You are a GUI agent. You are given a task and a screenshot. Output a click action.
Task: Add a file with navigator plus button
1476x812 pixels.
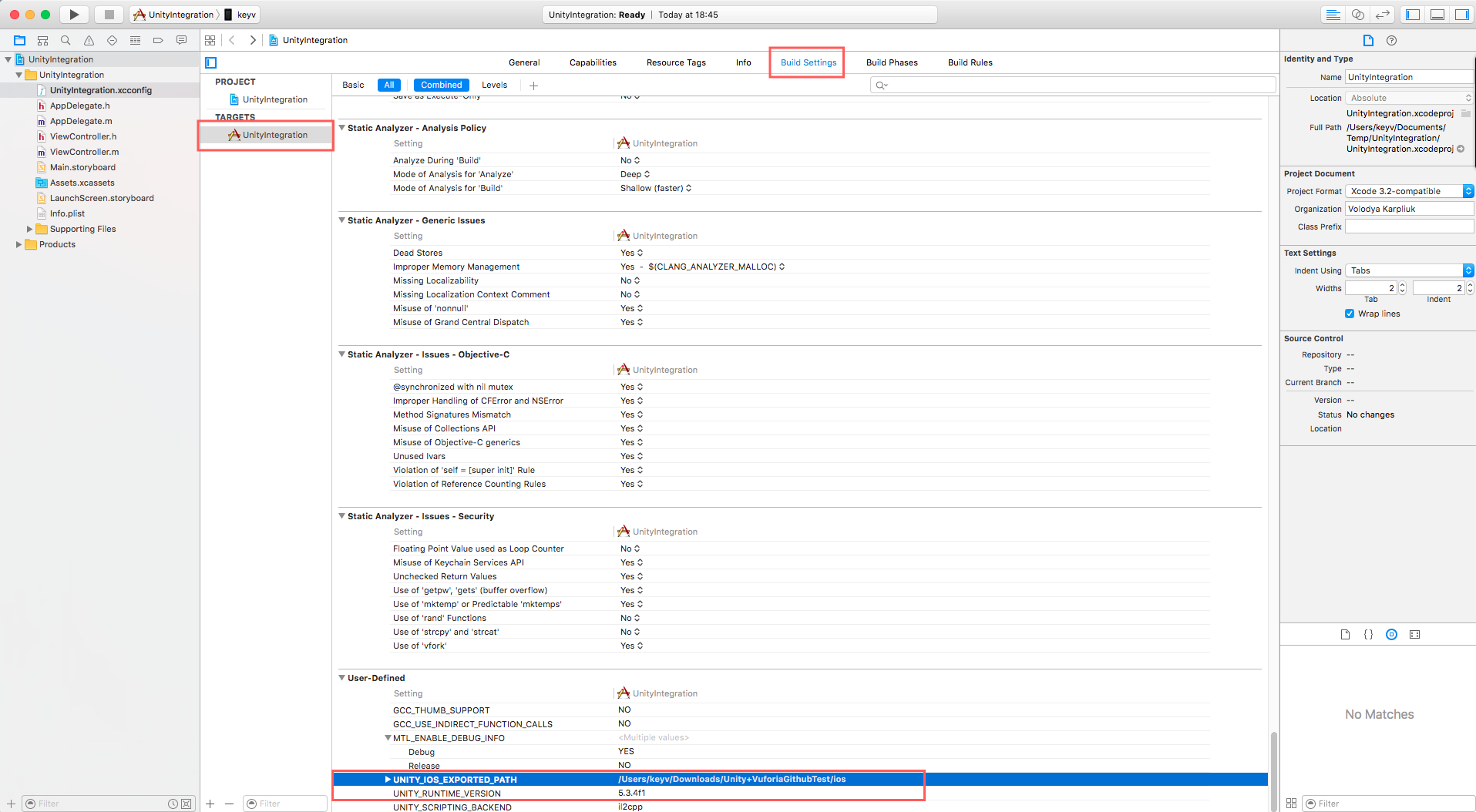click(11, 804)
